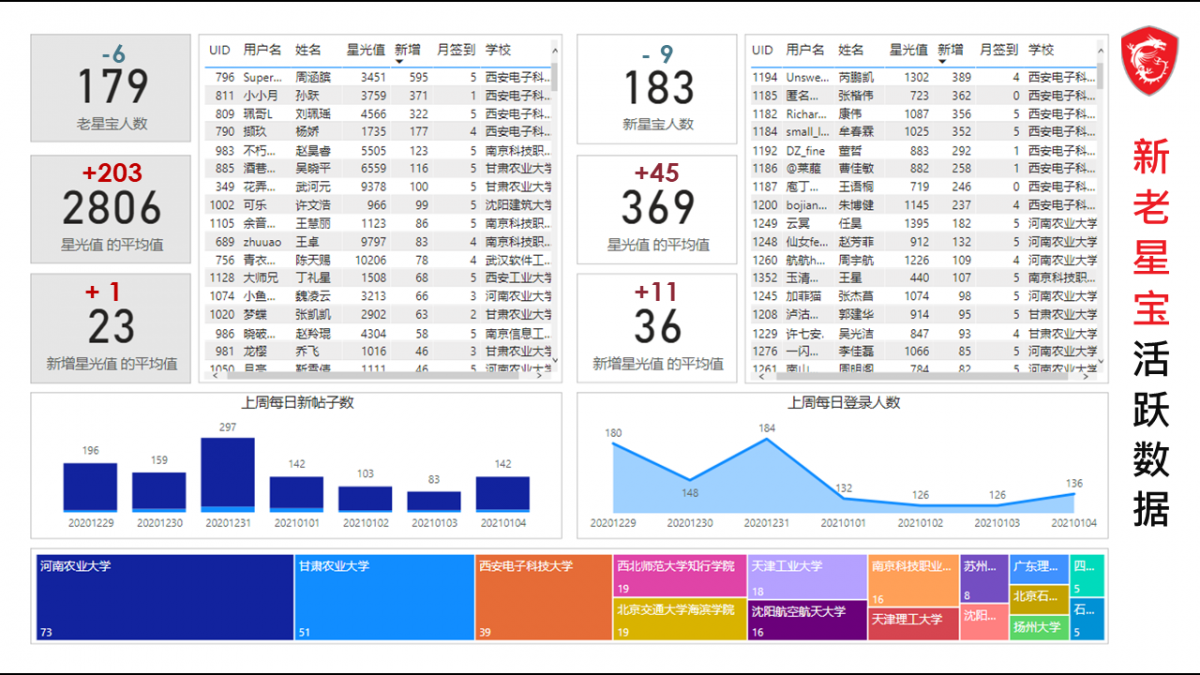Click scroll-down arrow of 老星宝 table scrollbar
Viewport: 1200px width, 675px height.
555,361
